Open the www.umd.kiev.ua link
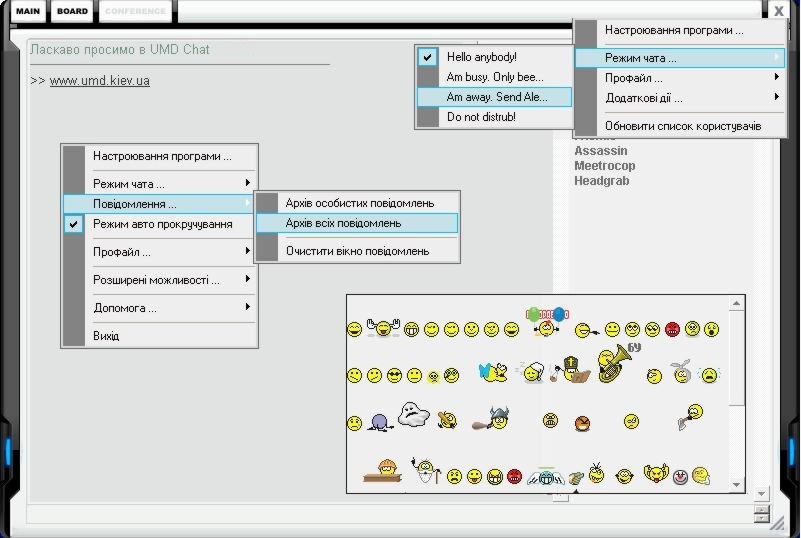Screen dimensions: 801x538 pos(99,80)
